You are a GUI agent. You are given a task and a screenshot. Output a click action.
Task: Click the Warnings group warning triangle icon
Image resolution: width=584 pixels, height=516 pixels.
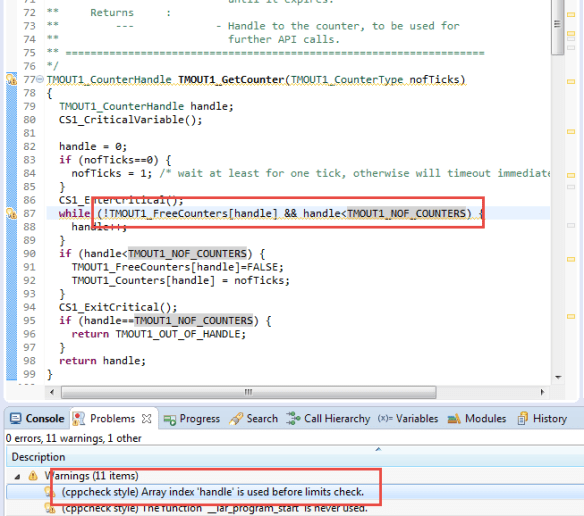point(33,476)
